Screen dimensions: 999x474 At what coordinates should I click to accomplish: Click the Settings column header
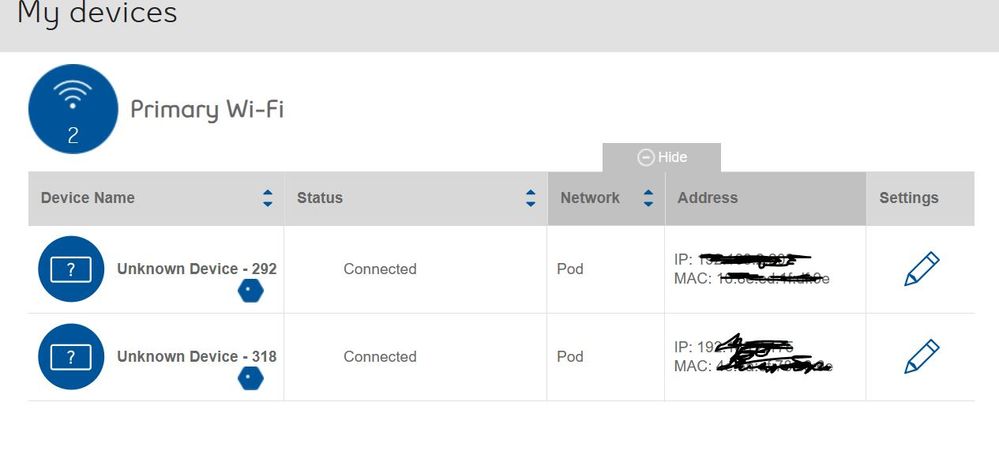point(908,198)
